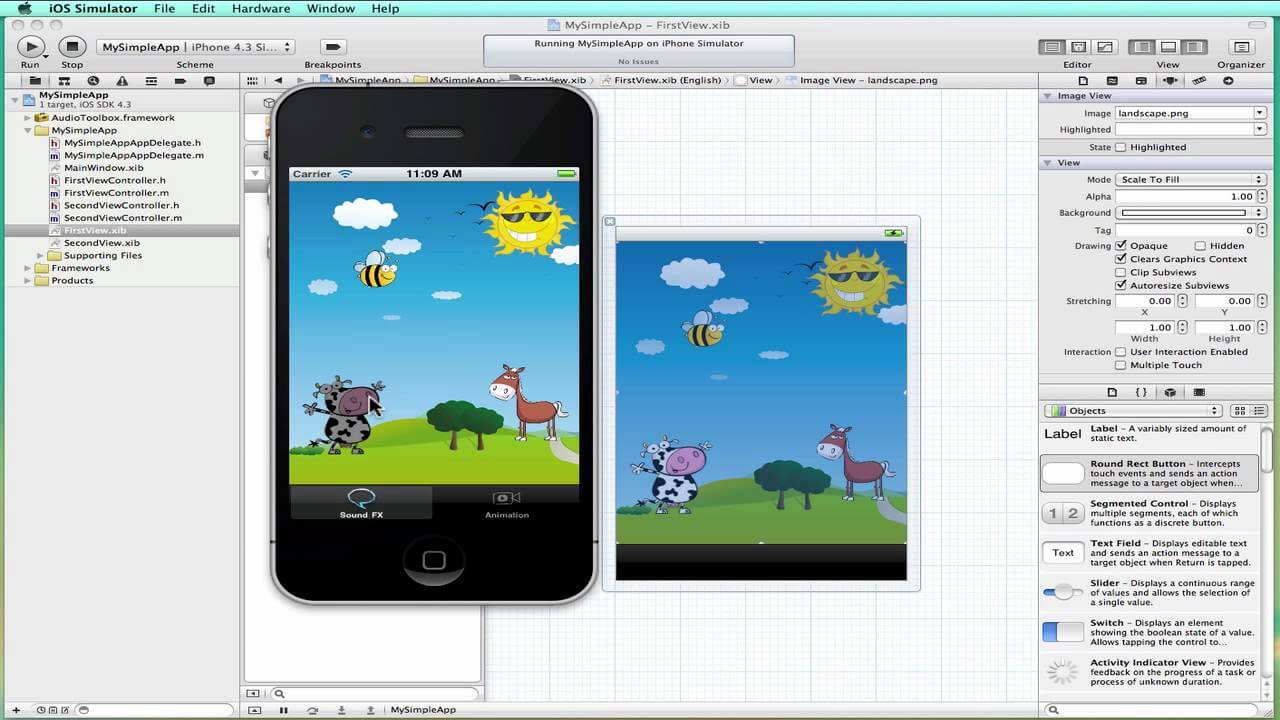Open the Scheme selector dropdown
This screenshot has width=1280, height=720.
click(x=196, y=47)
